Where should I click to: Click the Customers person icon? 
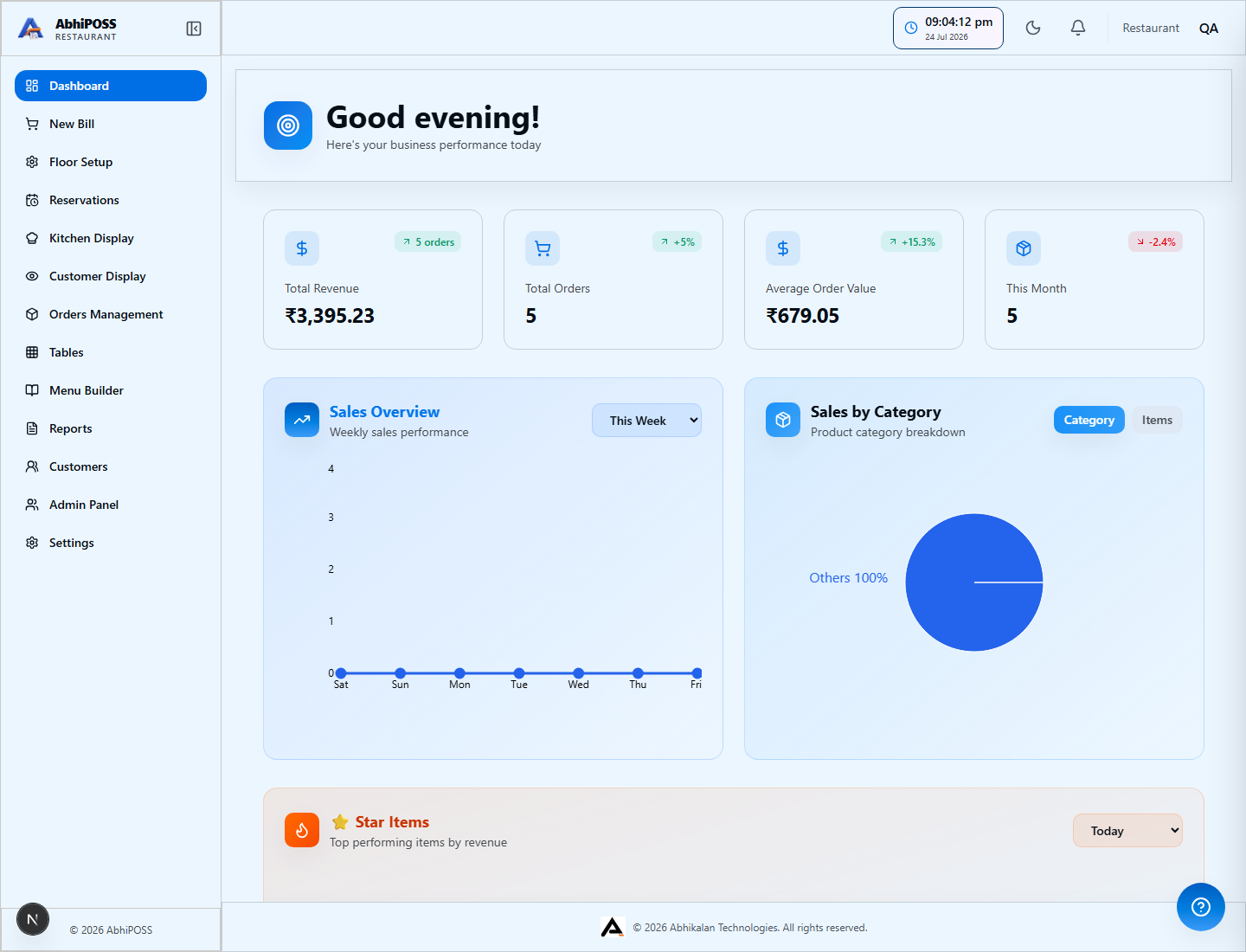(x=32, y=466)
